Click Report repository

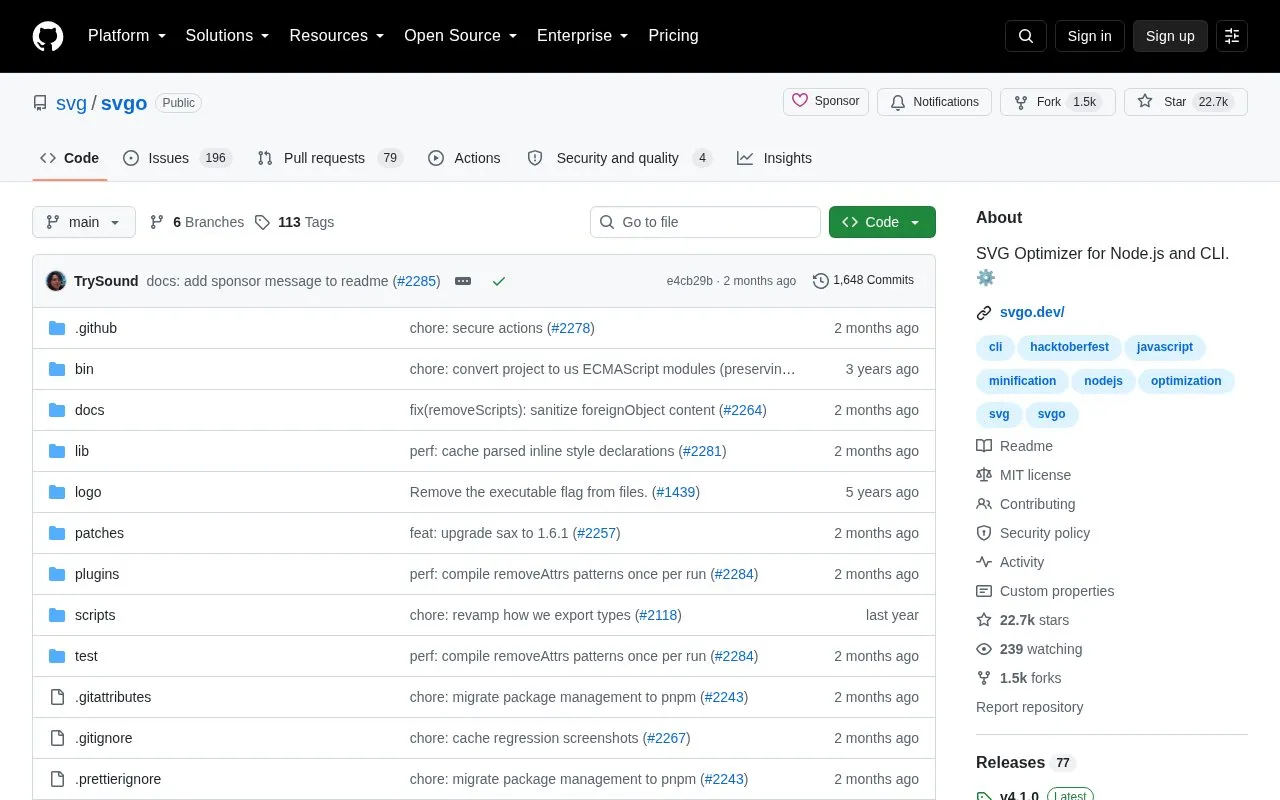click(1029, 707)
